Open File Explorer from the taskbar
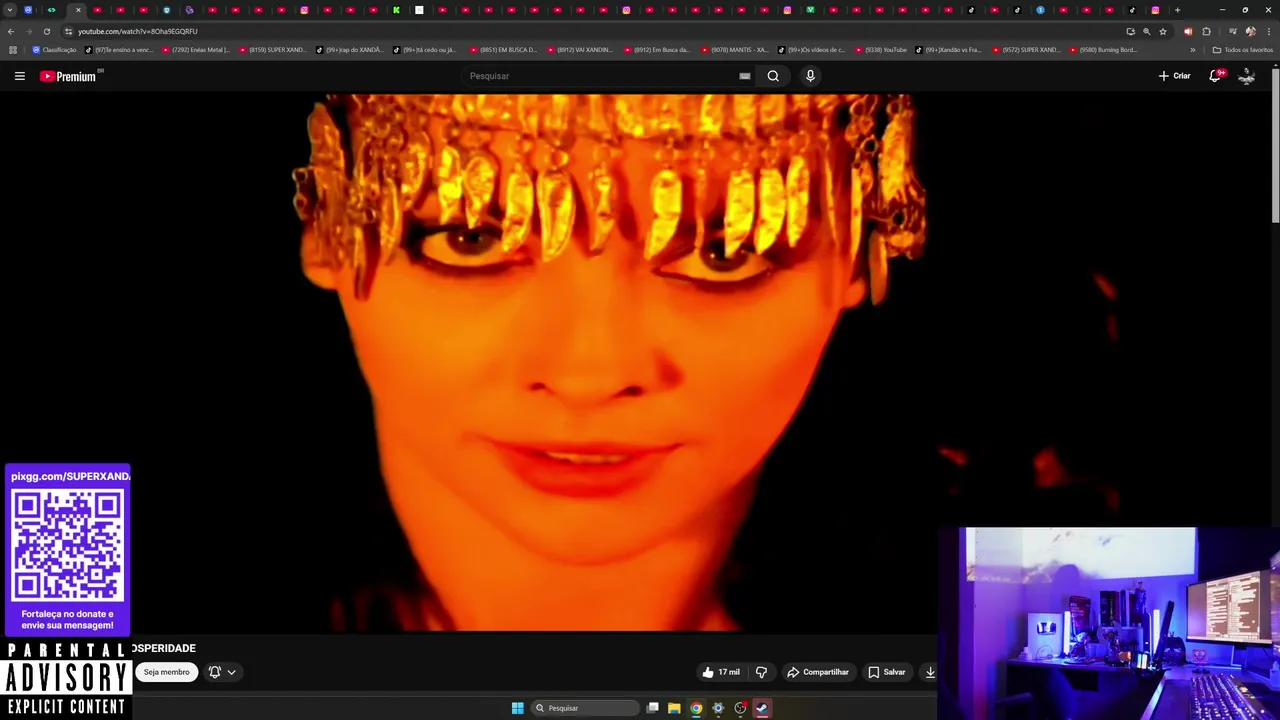Image resolution: width=1280 pixels, height=720 pixels. tap(674, 708)
